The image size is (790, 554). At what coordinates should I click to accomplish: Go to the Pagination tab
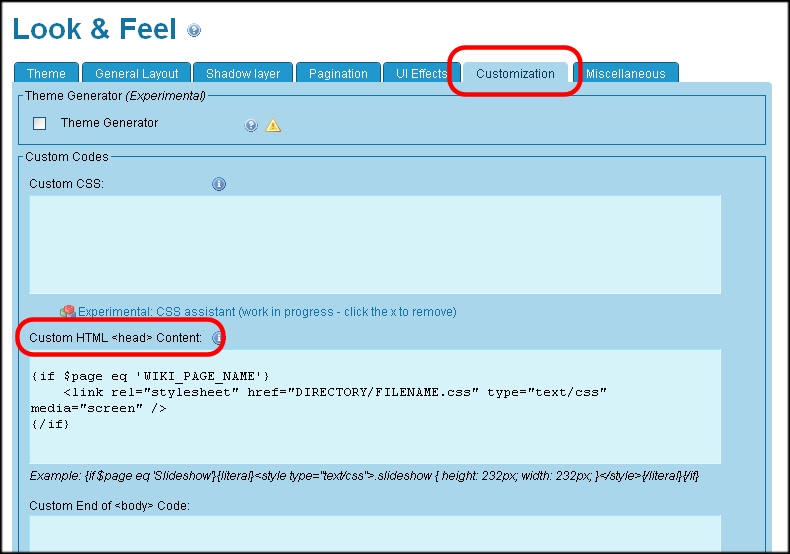tap(338, 73)
